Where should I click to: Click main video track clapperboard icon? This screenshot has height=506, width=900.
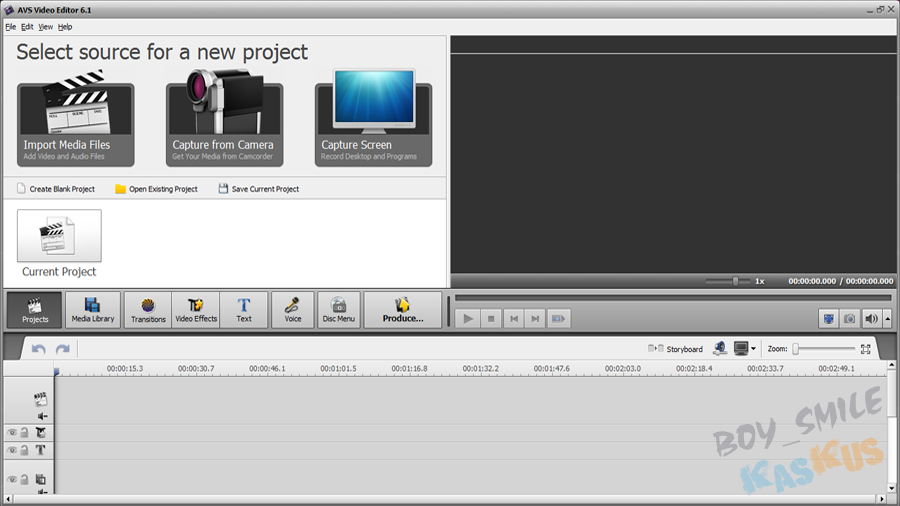[x=40, y=399]
